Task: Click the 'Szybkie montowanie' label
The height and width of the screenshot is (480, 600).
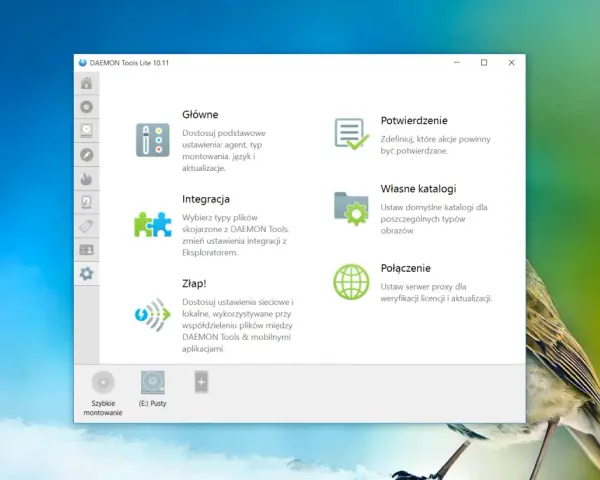Action: pos(103,408)
